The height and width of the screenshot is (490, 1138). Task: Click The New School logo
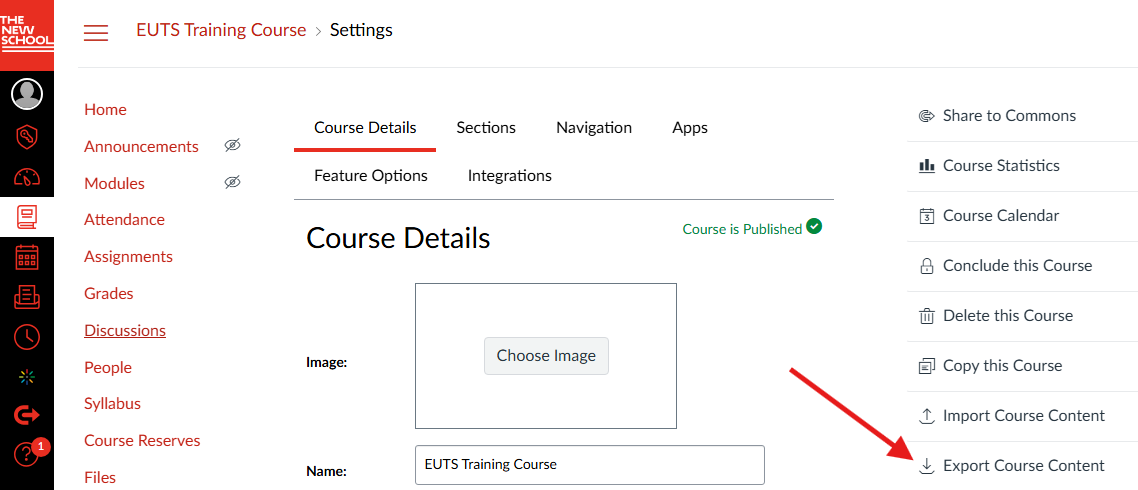(27, 35)
